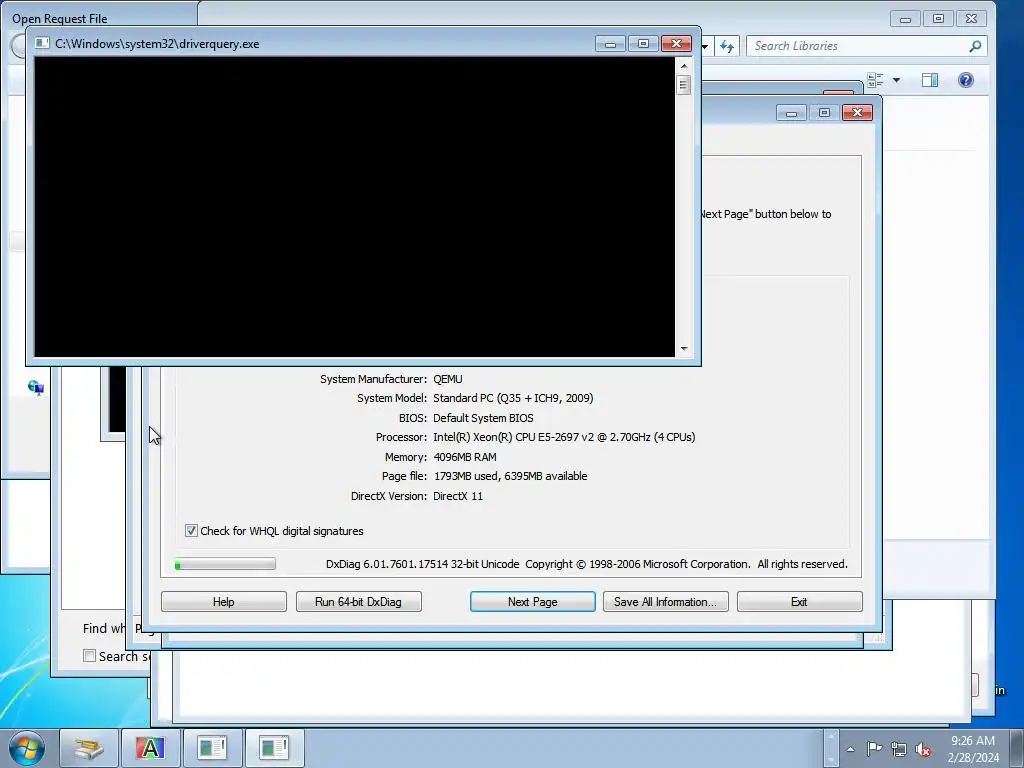The image size is (1024, 768).
Task: Click the console vertical scrollbar thumb
Action: click(x=684, y=85)
